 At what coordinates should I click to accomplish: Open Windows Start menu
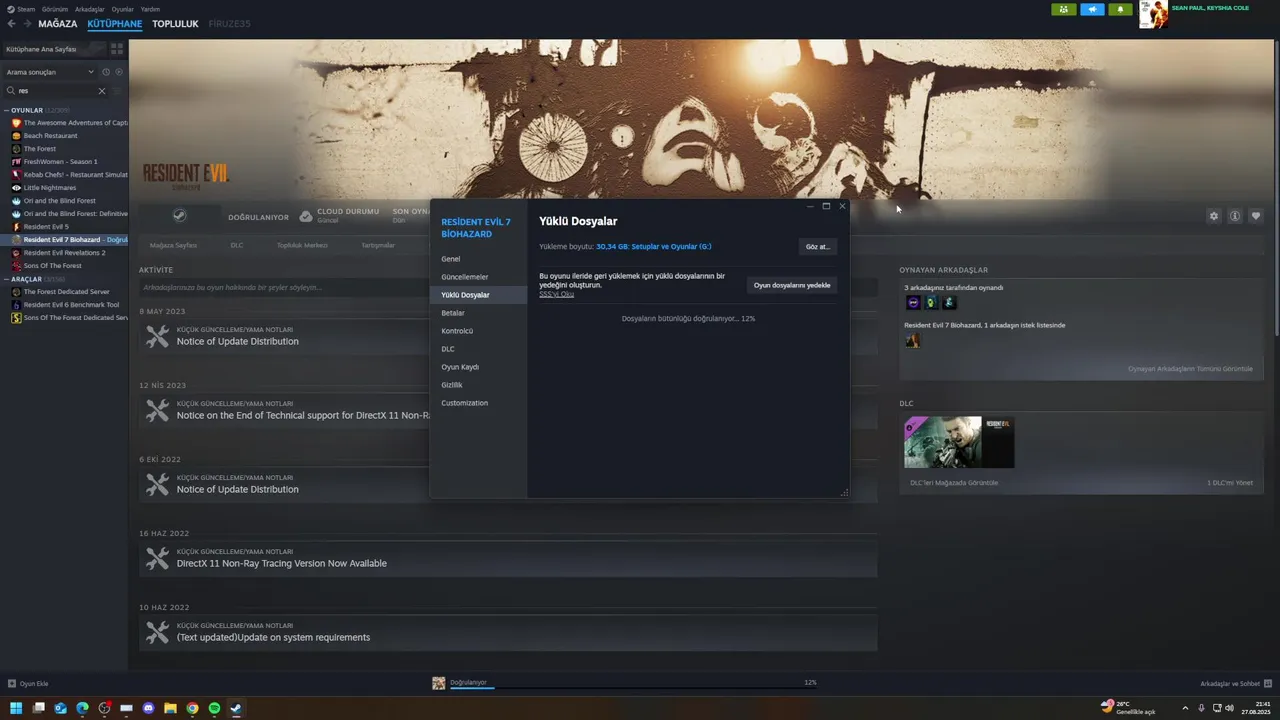pos(16,708)
